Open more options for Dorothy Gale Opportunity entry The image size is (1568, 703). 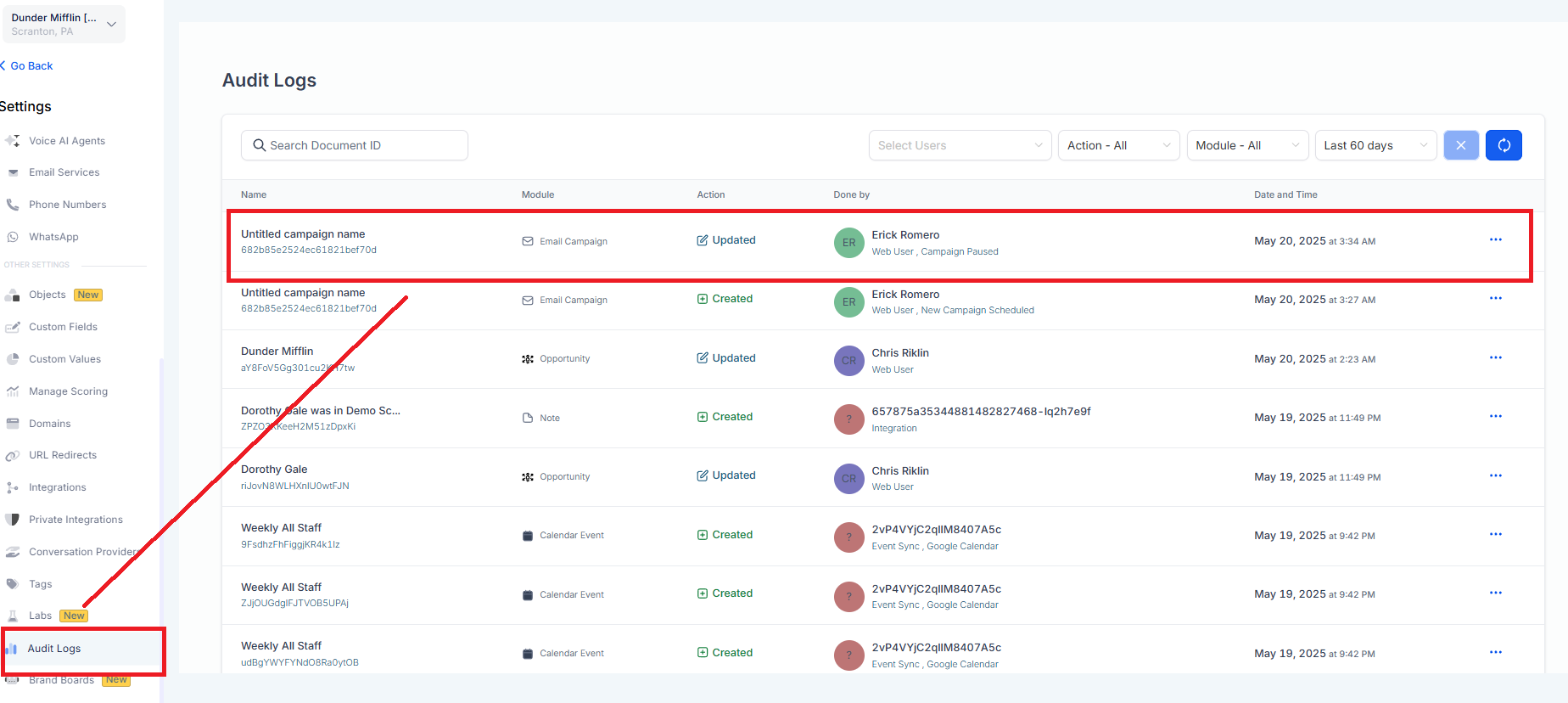[1496, 475]
